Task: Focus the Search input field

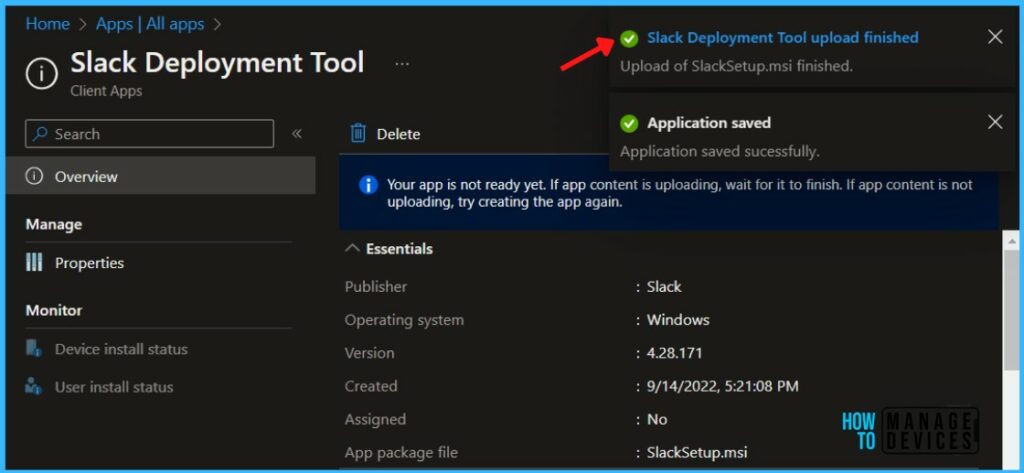Action: point(150,134)
